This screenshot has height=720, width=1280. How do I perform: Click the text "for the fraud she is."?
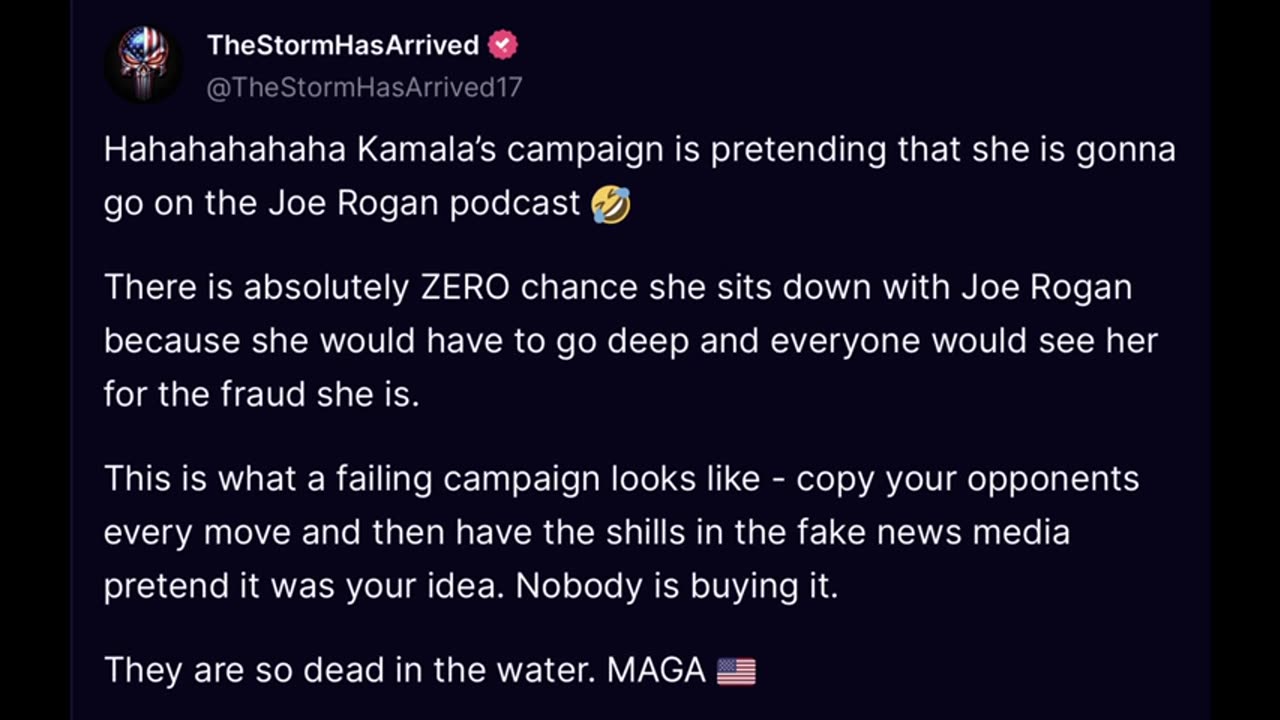[261, 394]
